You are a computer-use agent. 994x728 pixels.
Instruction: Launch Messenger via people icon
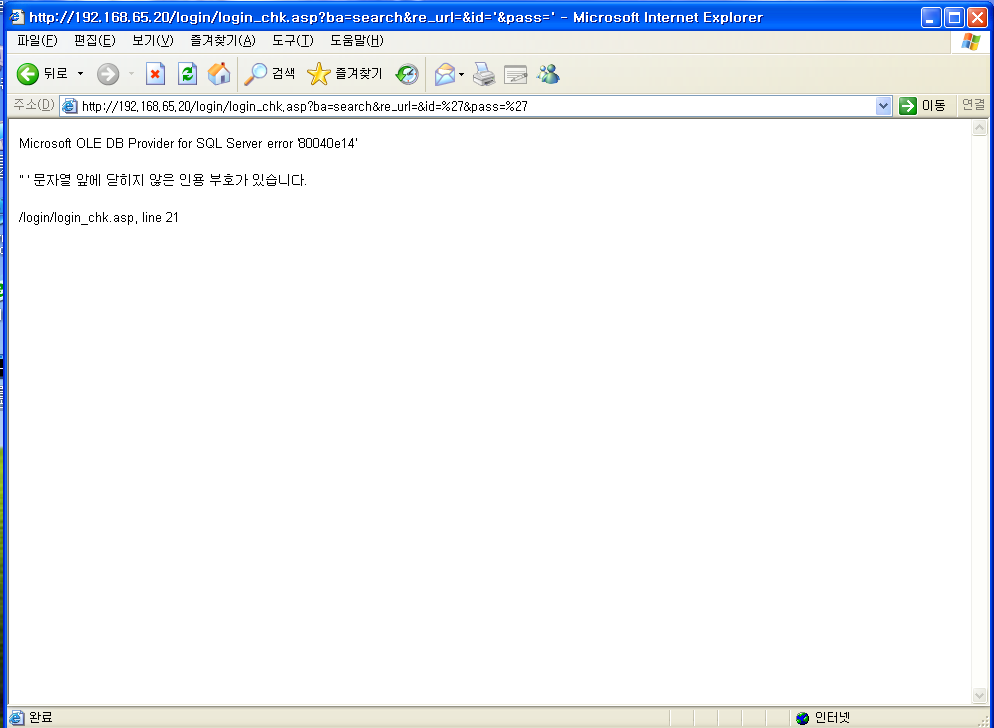(x=548, y=74)
